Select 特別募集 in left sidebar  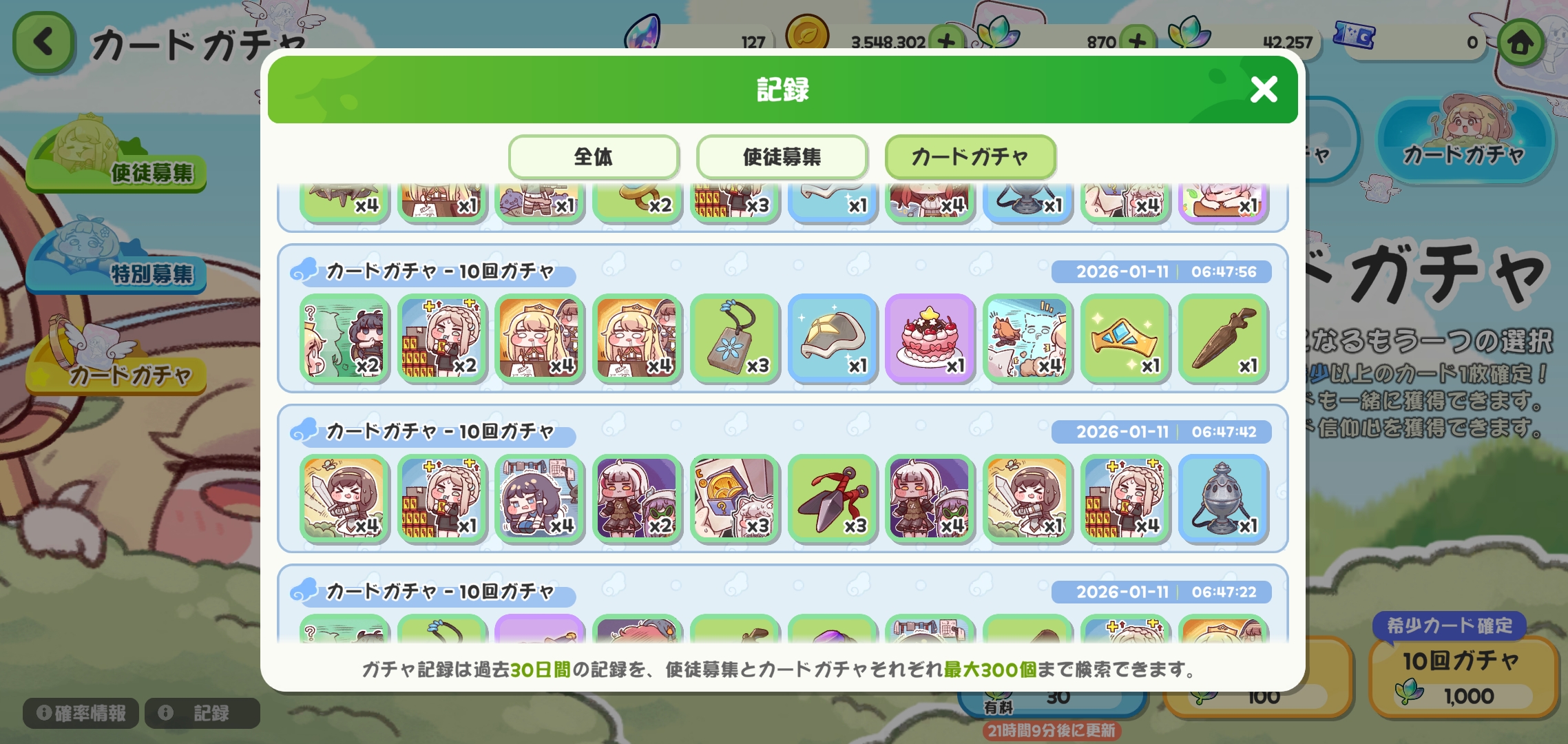116,258
